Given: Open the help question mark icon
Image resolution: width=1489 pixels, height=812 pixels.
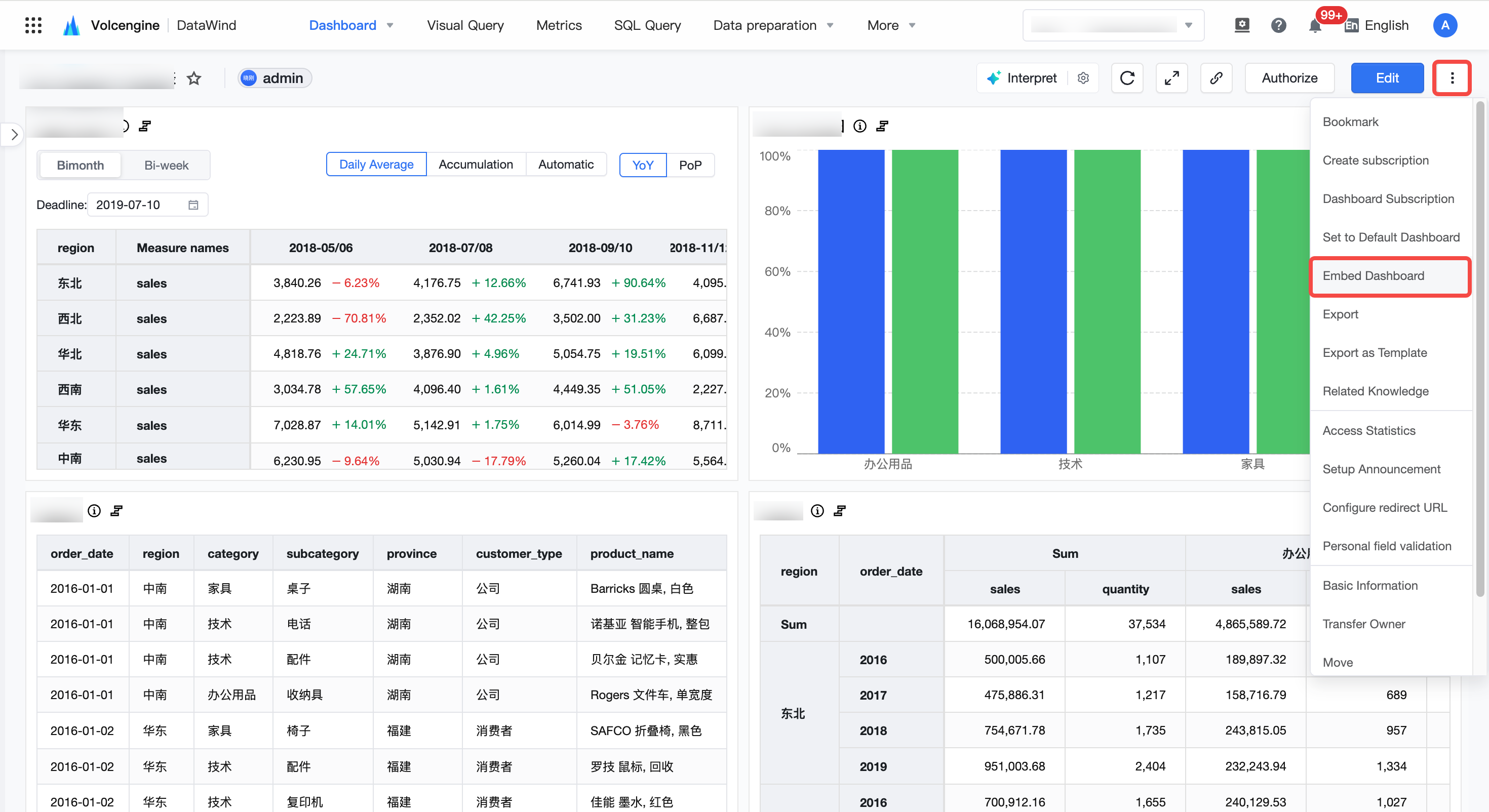Looking at the screenshot, I should 1279,25.
